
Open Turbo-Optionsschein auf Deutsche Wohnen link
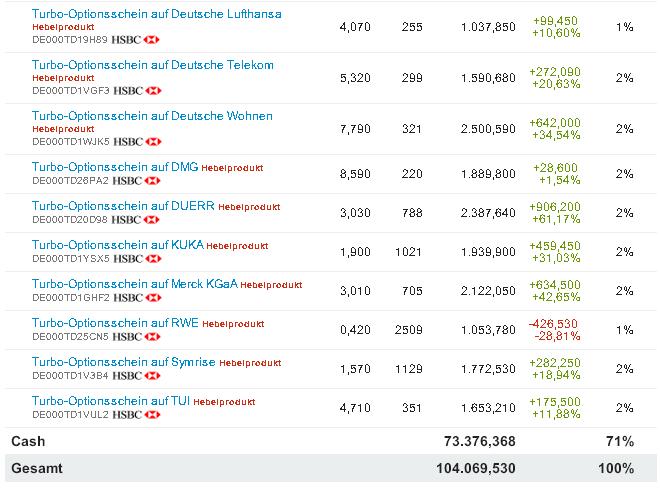(x=152, y=116)
